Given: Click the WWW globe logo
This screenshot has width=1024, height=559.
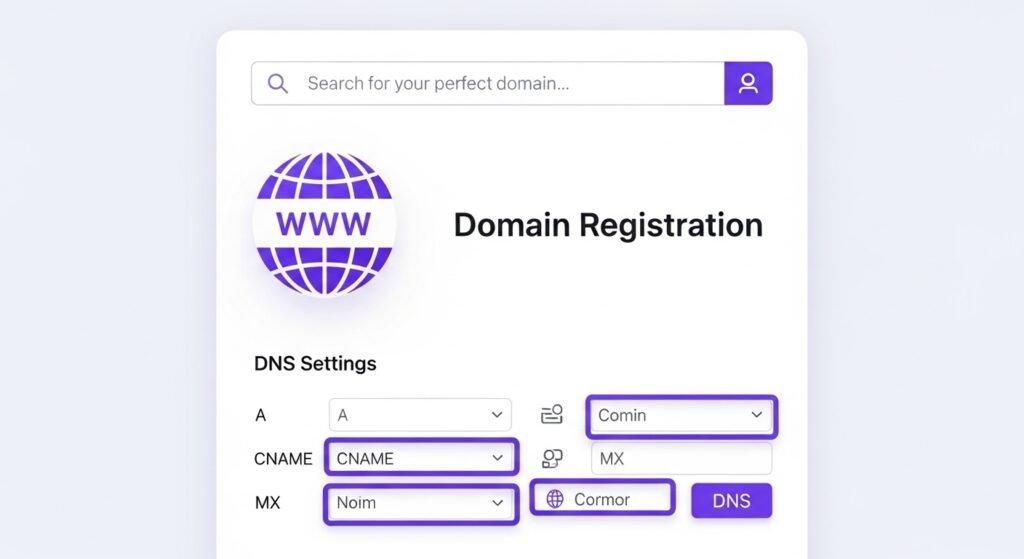Looking at the screenshot, I should coord(324,222).
